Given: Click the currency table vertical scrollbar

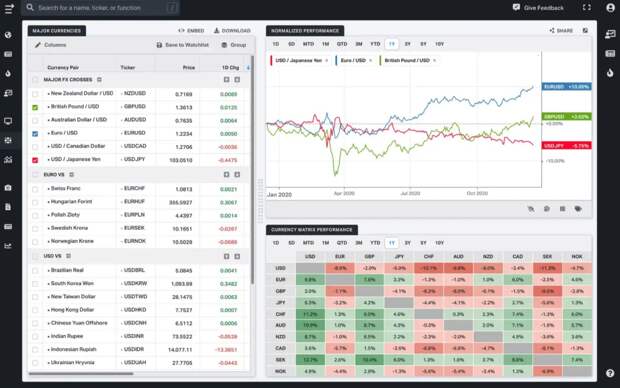Looking at the screenshot, I should 252,170.
